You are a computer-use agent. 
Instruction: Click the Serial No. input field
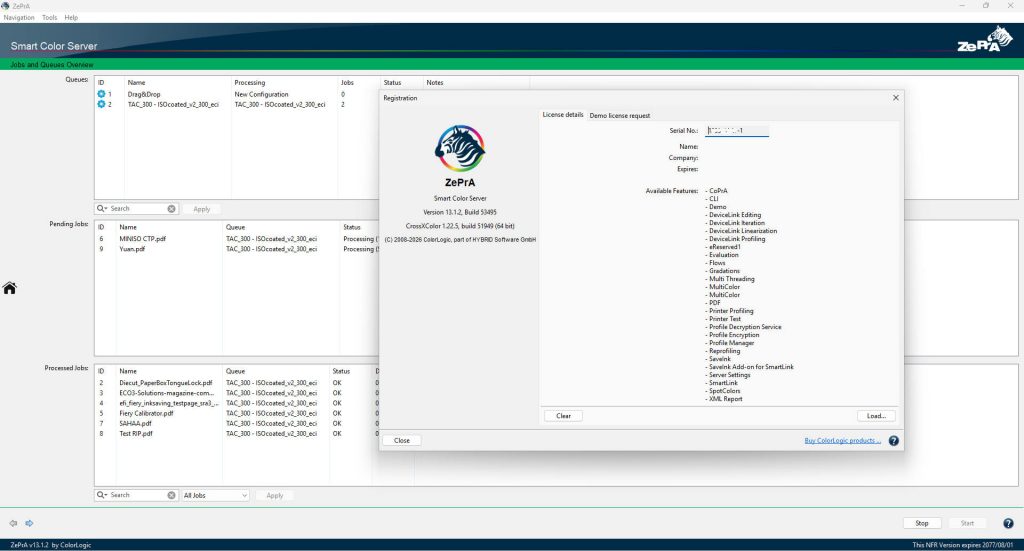[x=737, y=131]
